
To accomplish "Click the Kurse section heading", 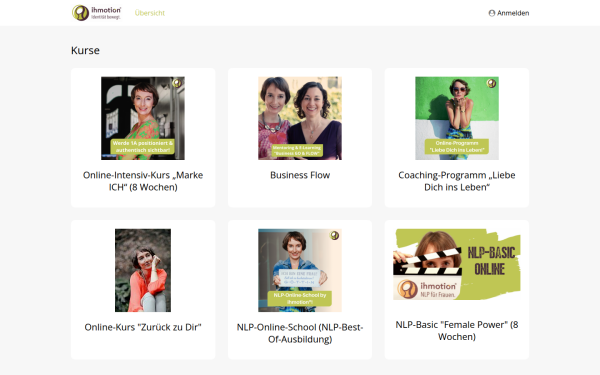I will coord(85,51).
